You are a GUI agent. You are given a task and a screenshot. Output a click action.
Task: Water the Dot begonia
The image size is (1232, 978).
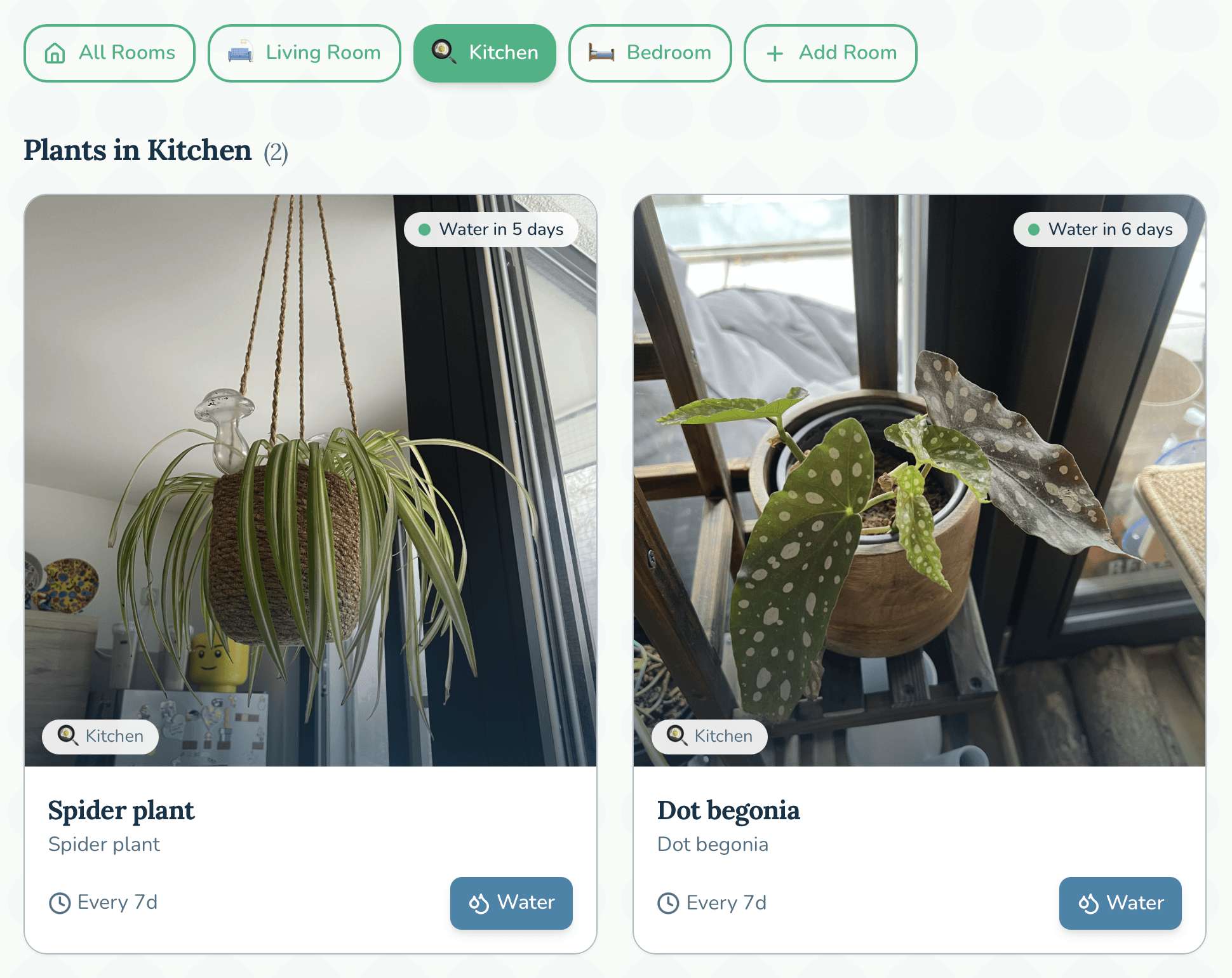[x=1120, y=903]
